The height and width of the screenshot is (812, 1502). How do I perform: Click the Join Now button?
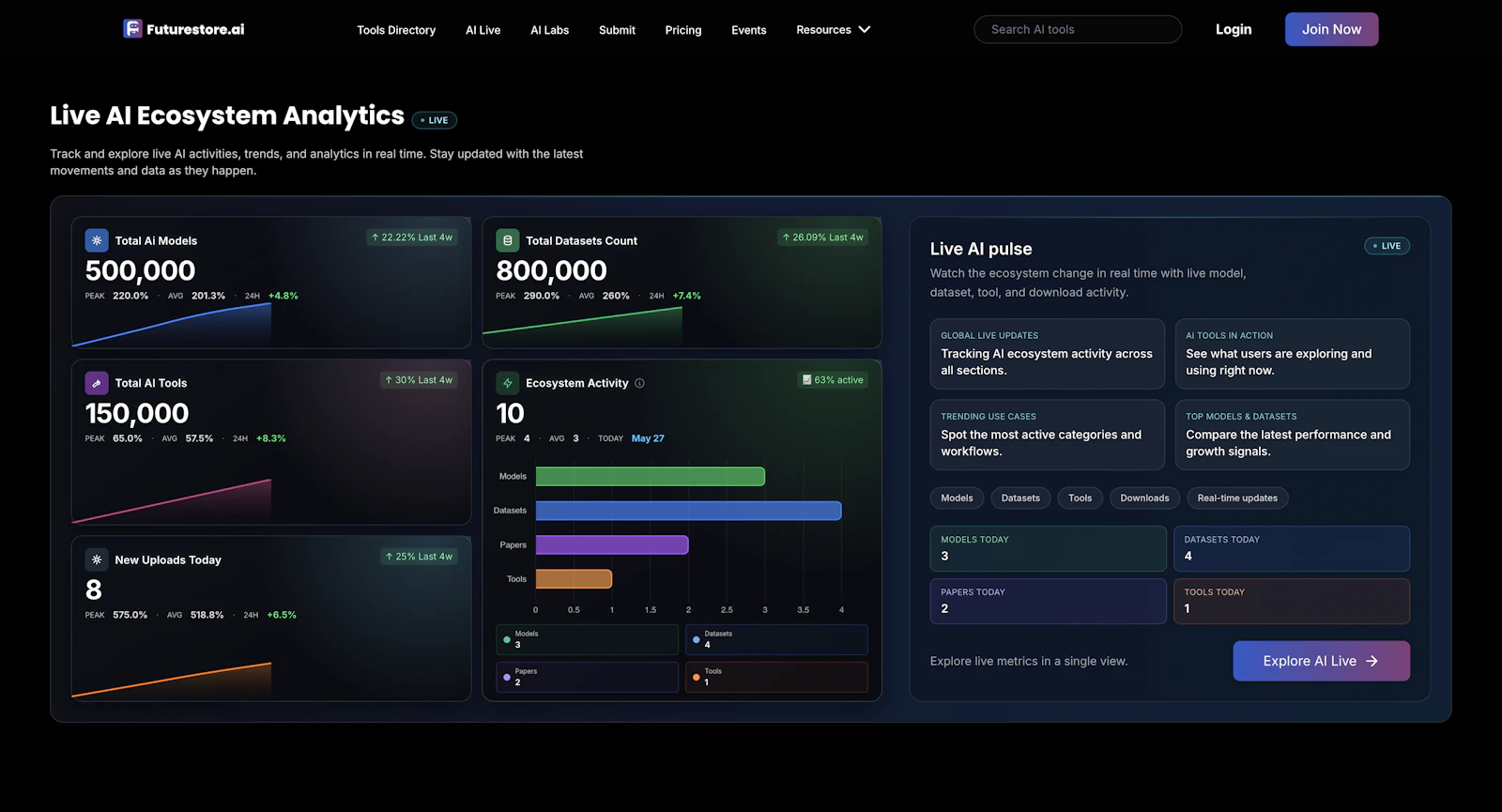pos(1331,29)
